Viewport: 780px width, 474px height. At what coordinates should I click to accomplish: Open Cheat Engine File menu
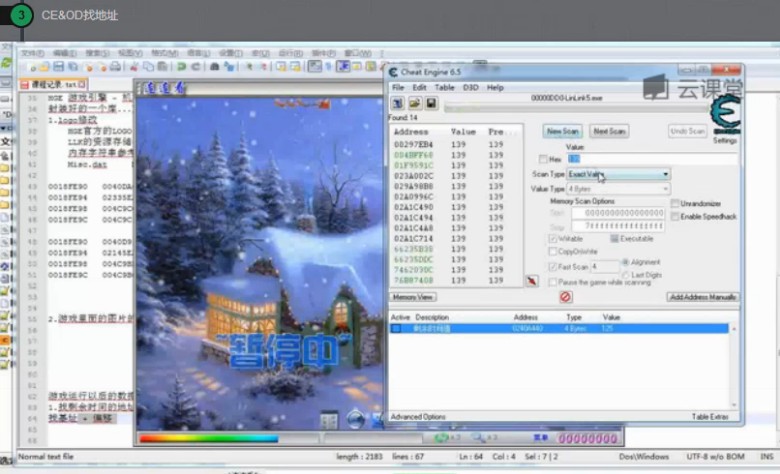pyautogui.click(x=398, y=88)
